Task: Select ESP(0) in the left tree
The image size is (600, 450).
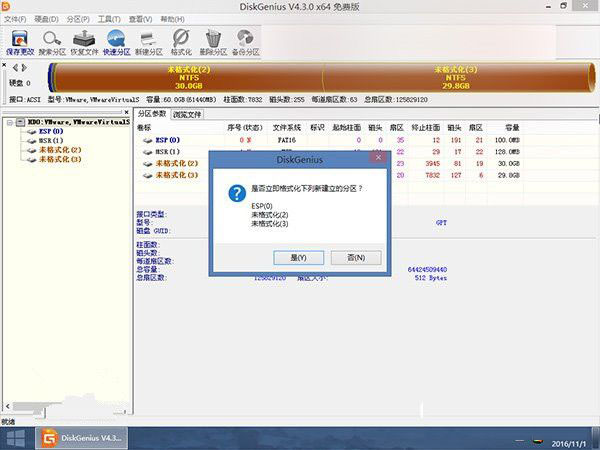Action: pyautogui.click(x=51, y=131)
